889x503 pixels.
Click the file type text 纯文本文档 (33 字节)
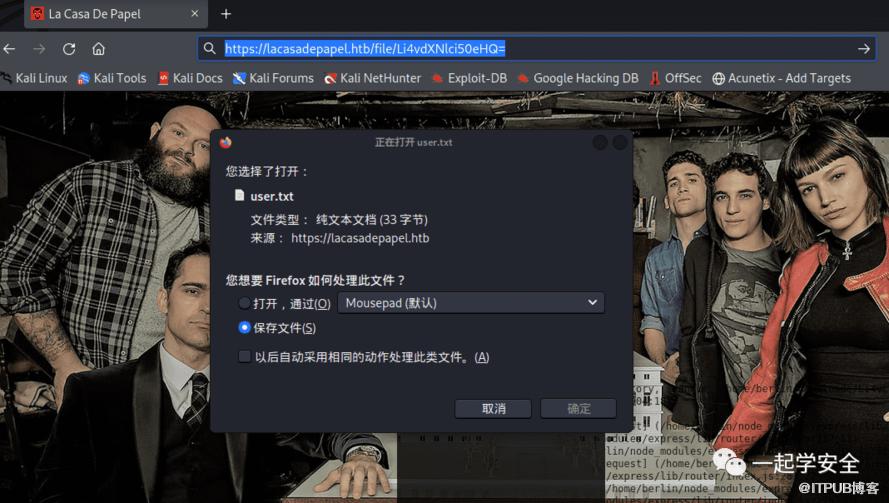pyautogui.click(x=372, y=219)
